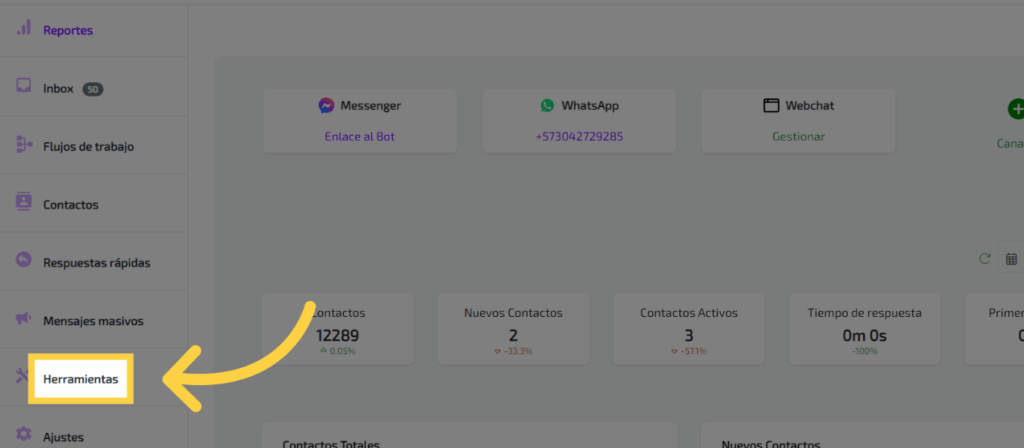Click the refresh icon beside the calendar

pos(985,259)
